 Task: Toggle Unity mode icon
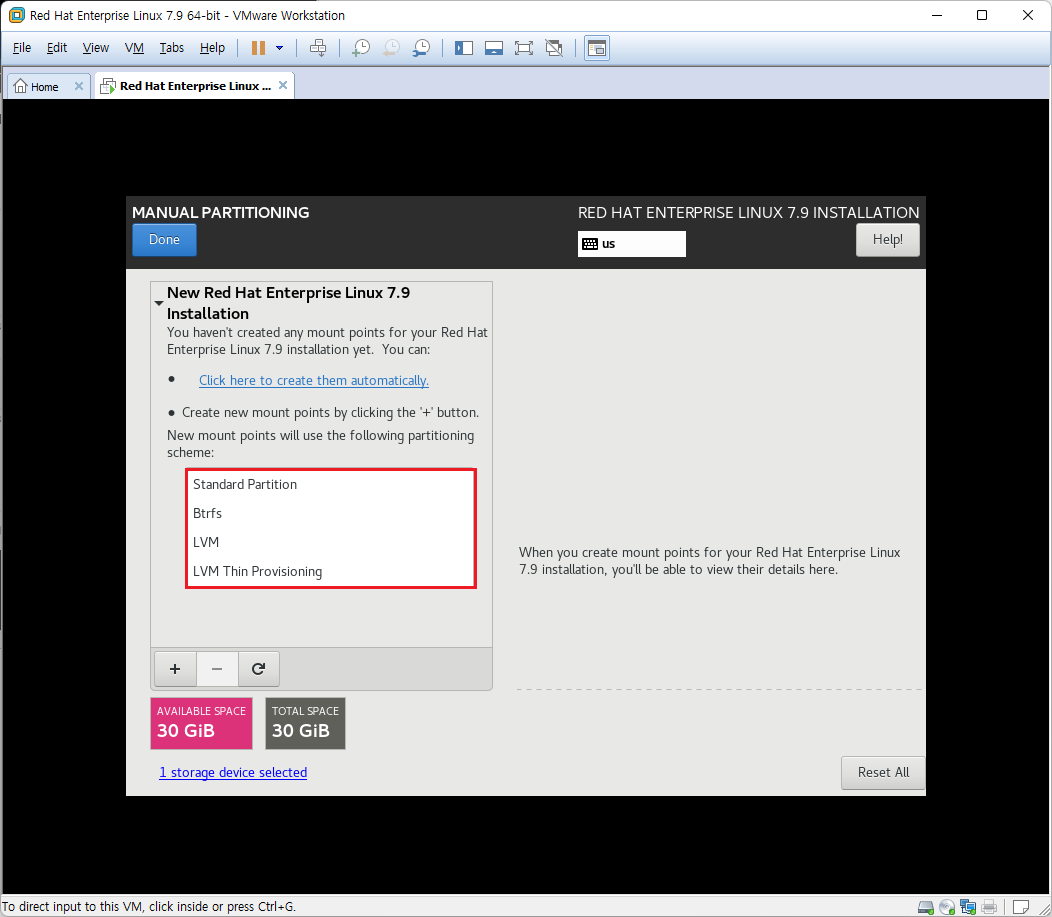click(554, 48)
